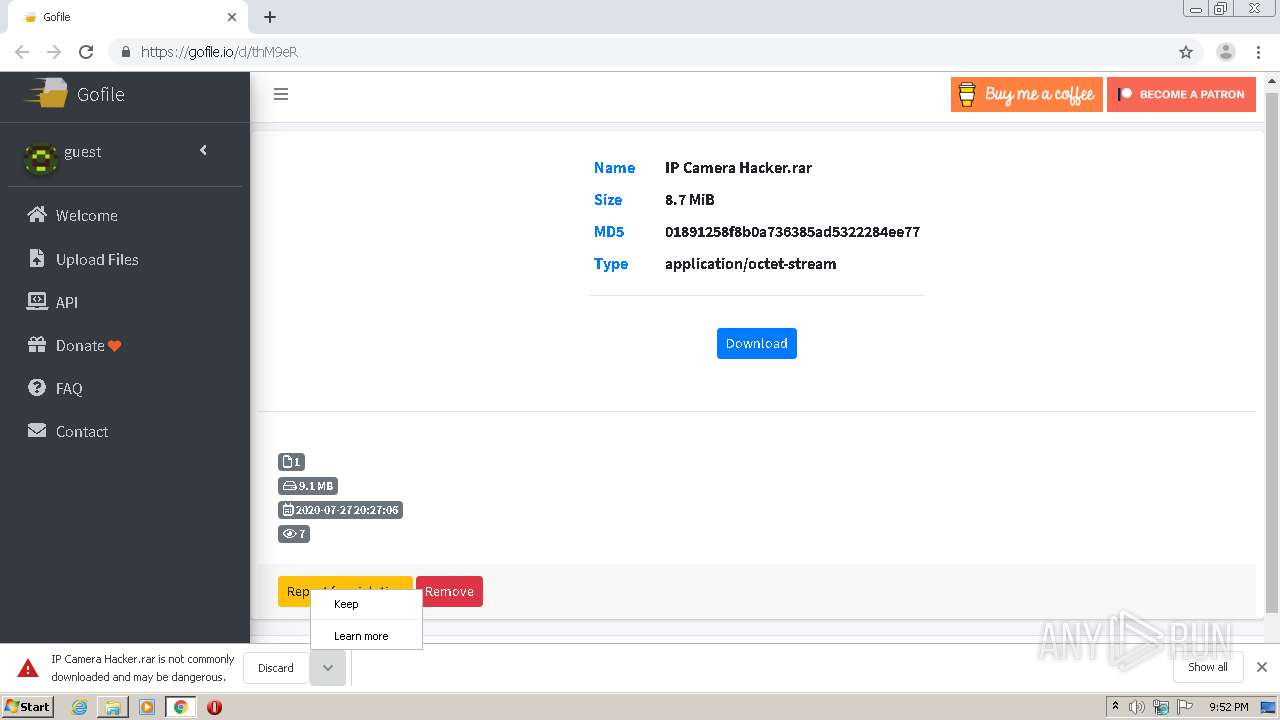Image resolution: width=1280 pixels, height=720 pixels.
Task: Open media player from taskbar
Action: point(147,707)
